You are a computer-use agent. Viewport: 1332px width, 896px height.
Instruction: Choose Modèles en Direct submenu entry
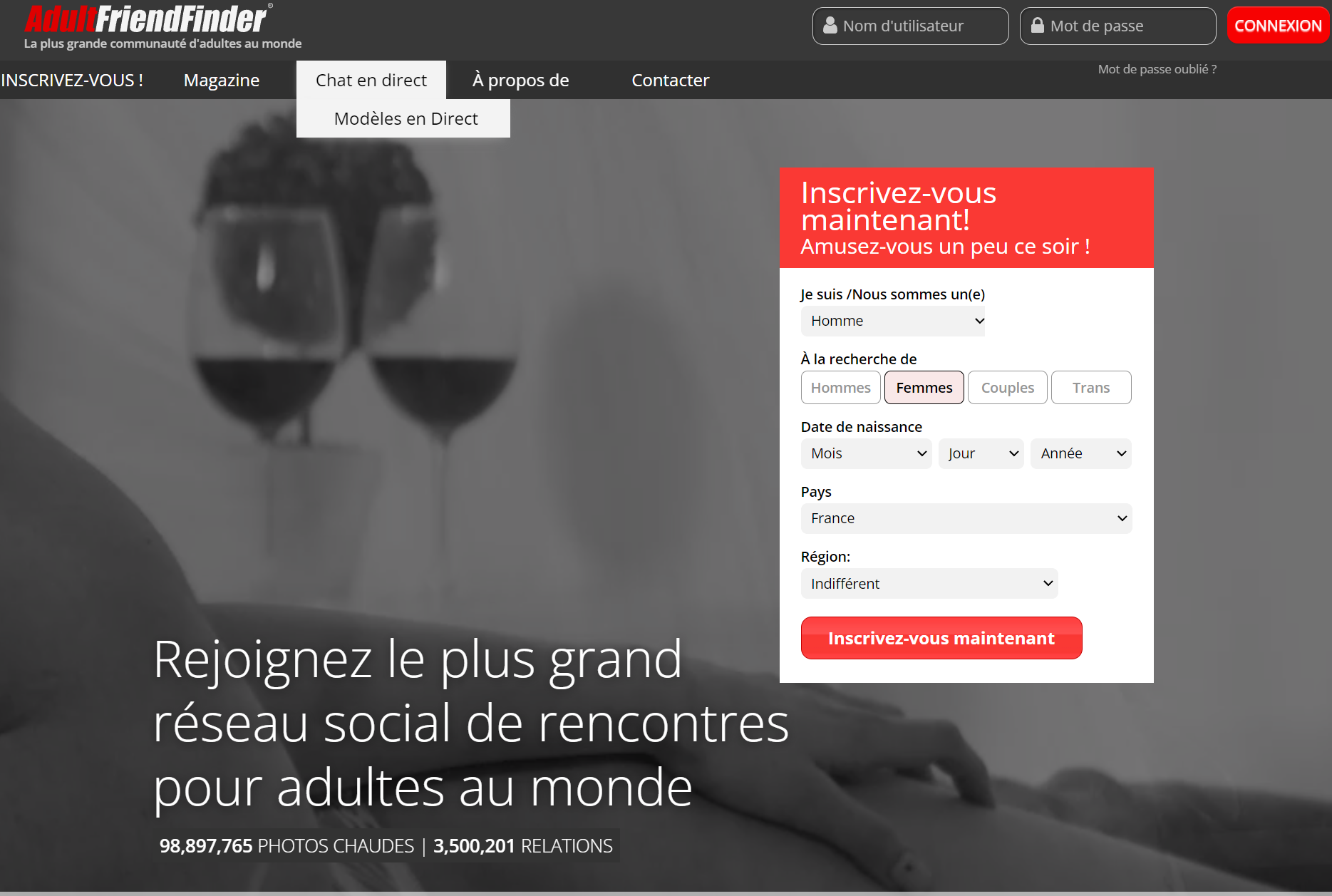(406, 118)
